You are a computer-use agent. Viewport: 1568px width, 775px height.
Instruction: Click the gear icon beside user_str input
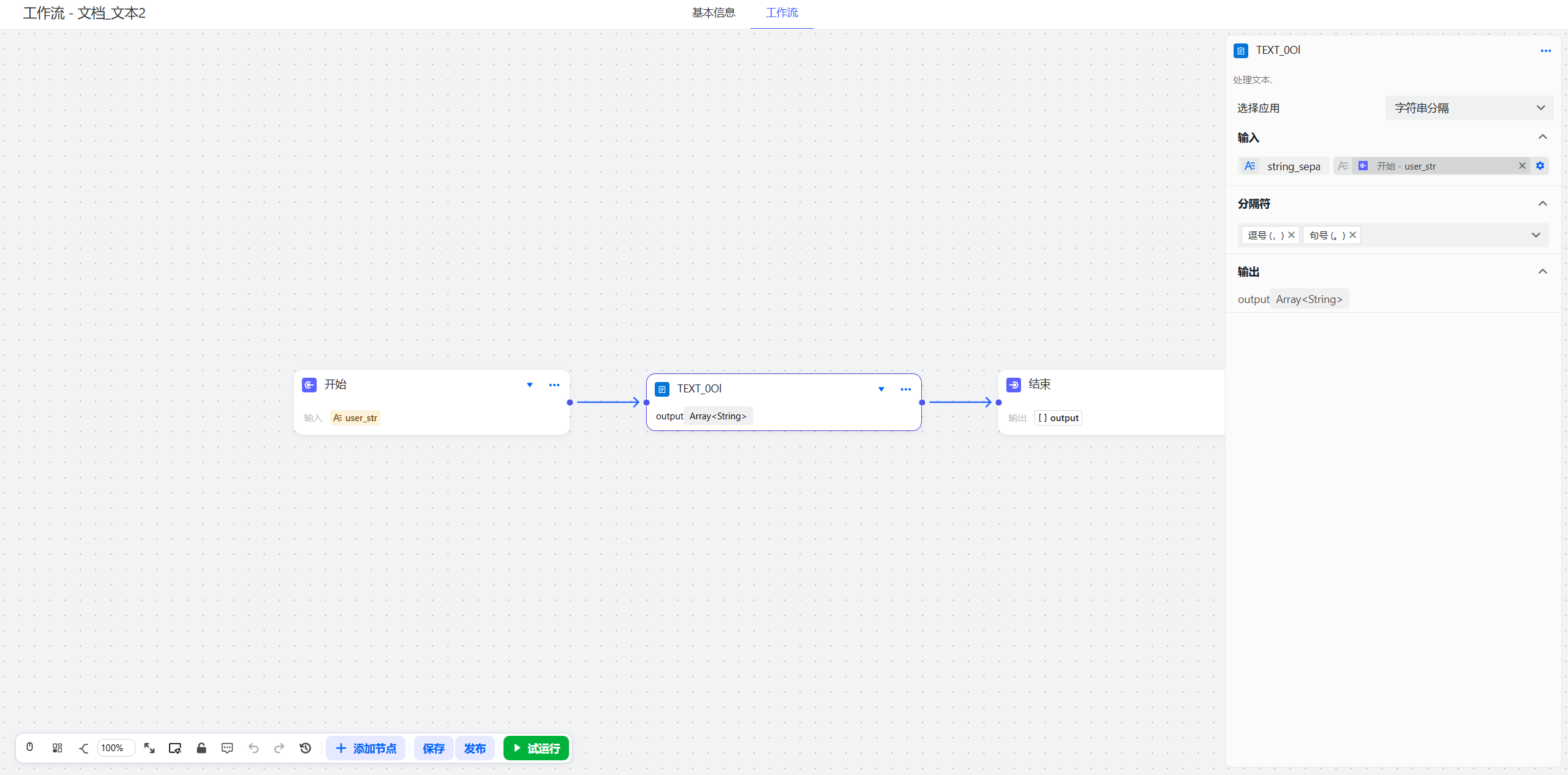[1540, 166]
